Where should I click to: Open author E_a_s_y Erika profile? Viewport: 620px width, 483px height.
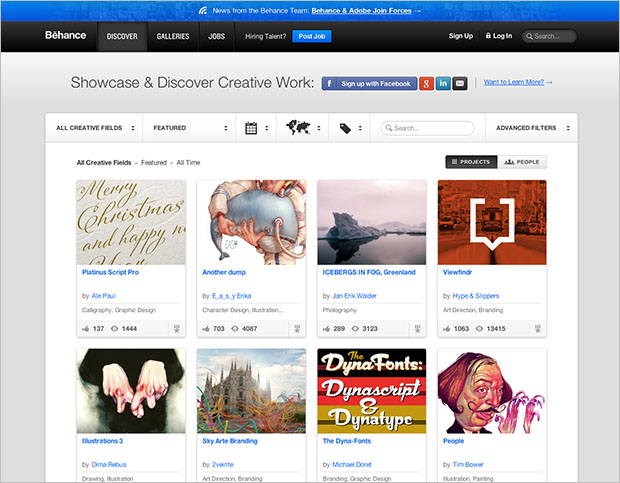pos(231,296)
